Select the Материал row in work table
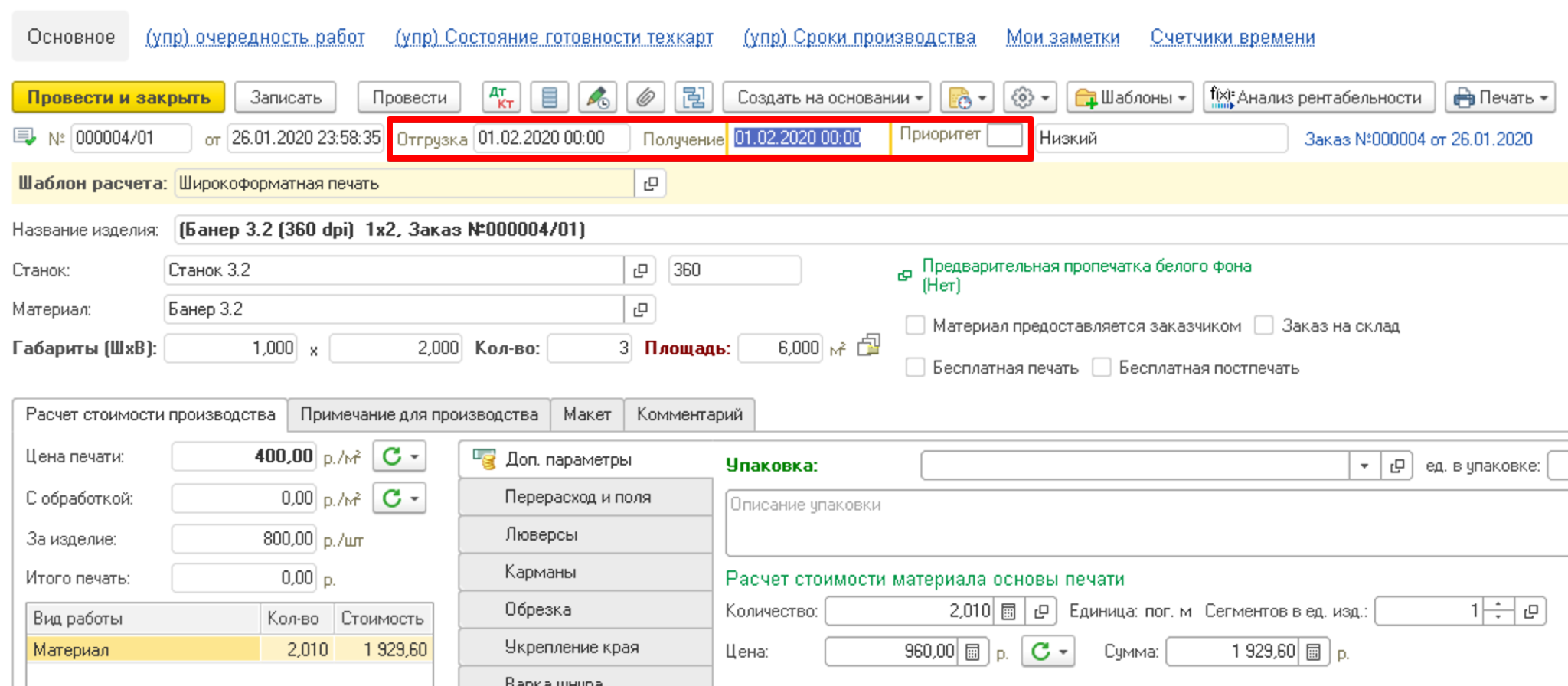The image size is (1568, 686). tap(230, 649)
